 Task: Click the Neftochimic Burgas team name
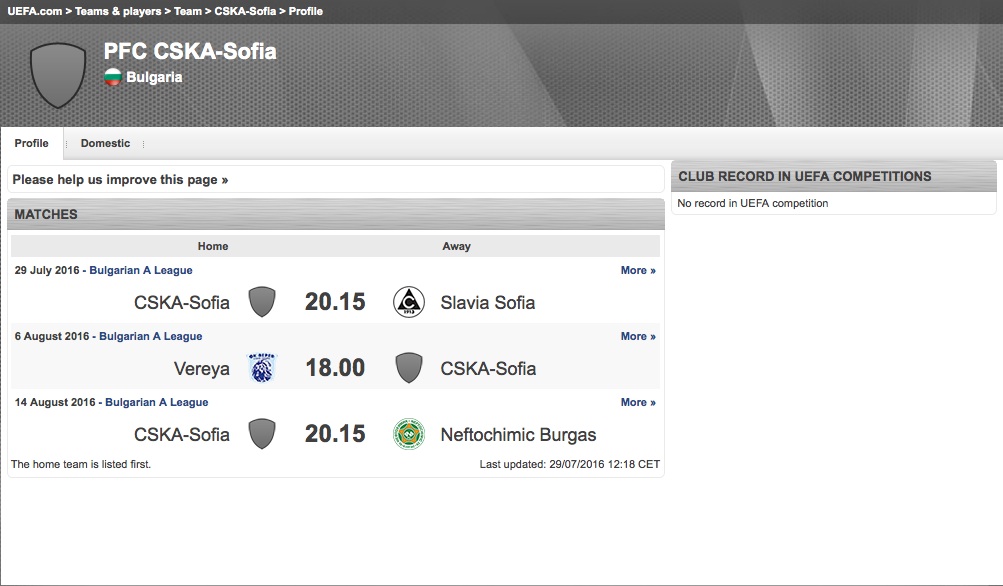(x=518, y=435)
